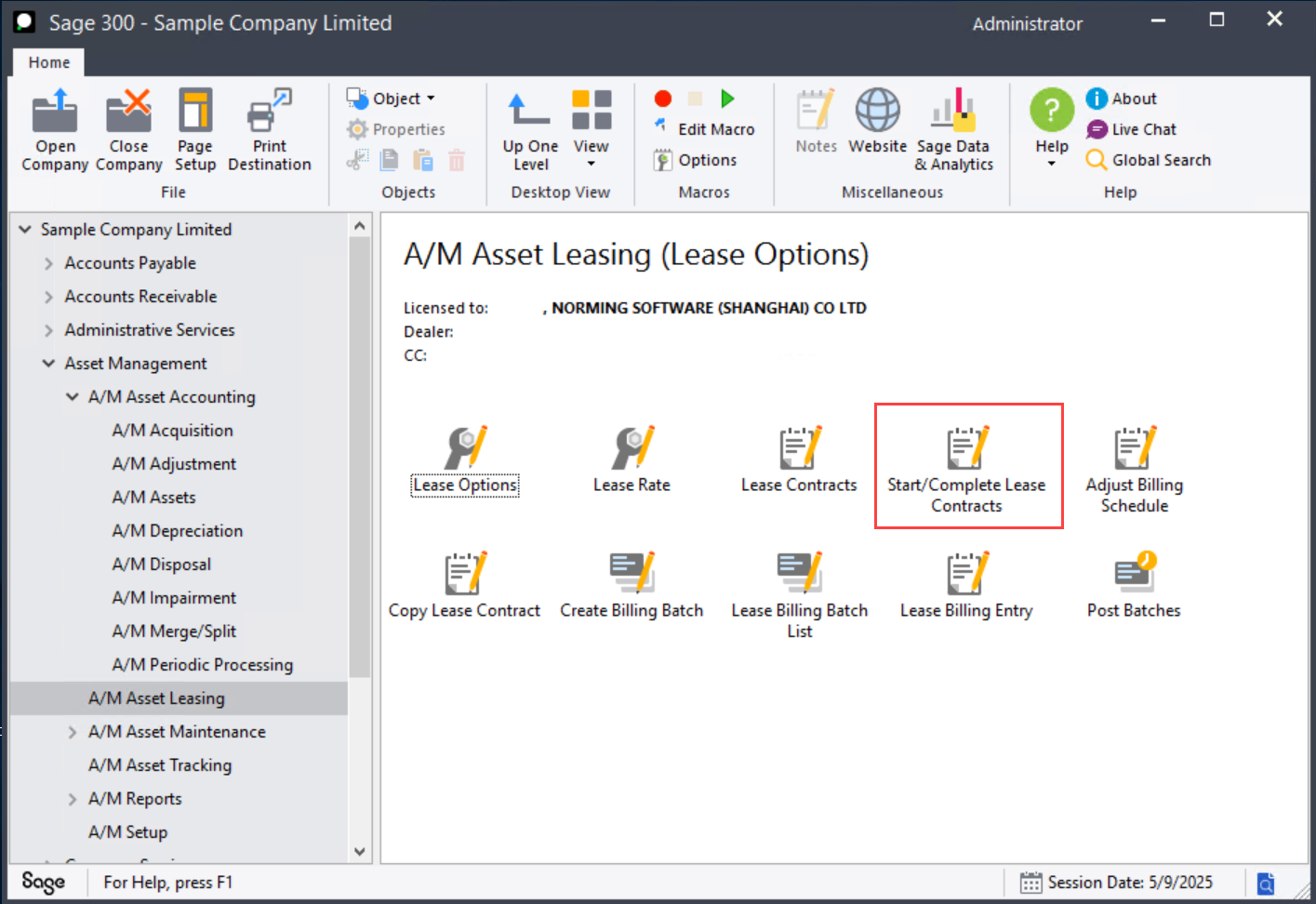This screenshot has width=1316, height=904.
Task: Click Session Date 5/9/2025 text
Action: click(1130, 883)
